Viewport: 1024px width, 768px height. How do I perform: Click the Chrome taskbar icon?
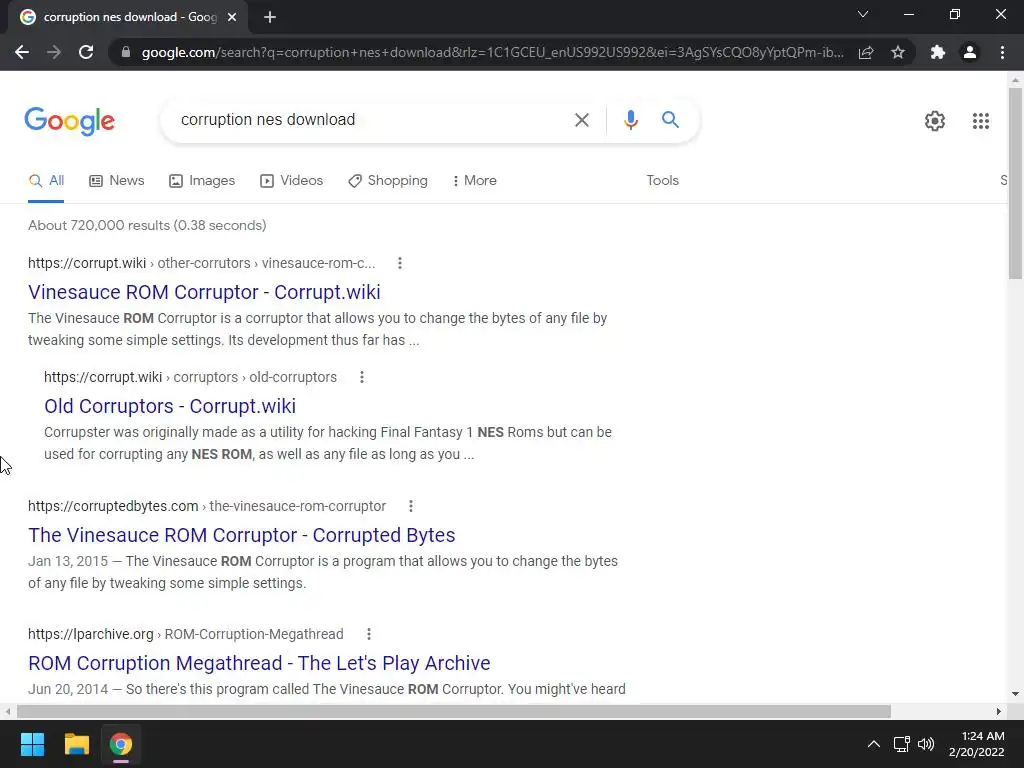[121, 744]
